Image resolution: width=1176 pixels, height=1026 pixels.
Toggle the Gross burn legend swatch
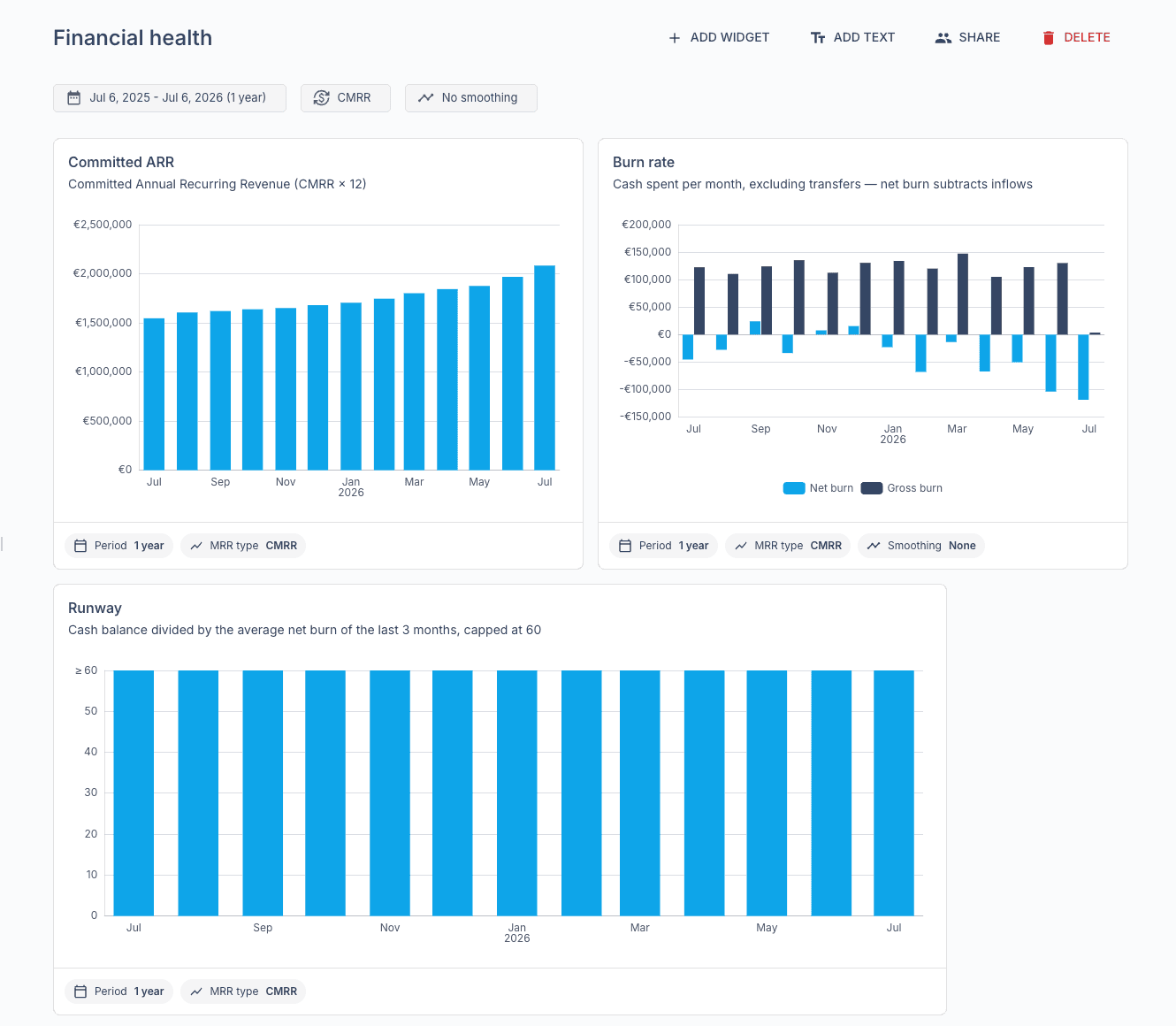click(872, 488)
